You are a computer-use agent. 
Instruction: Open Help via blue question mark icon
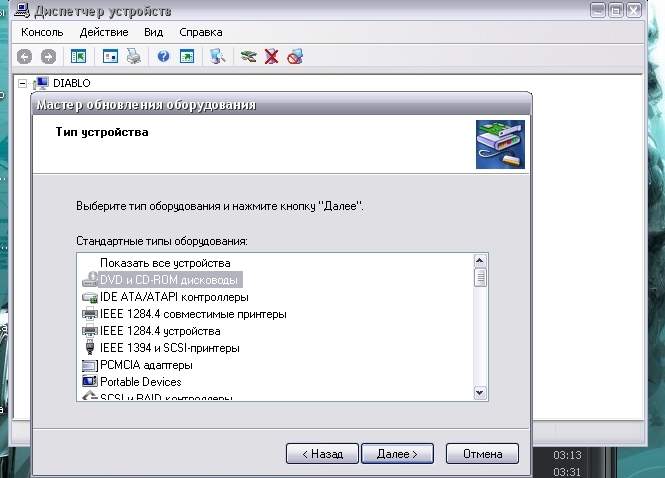pos(163,57)
